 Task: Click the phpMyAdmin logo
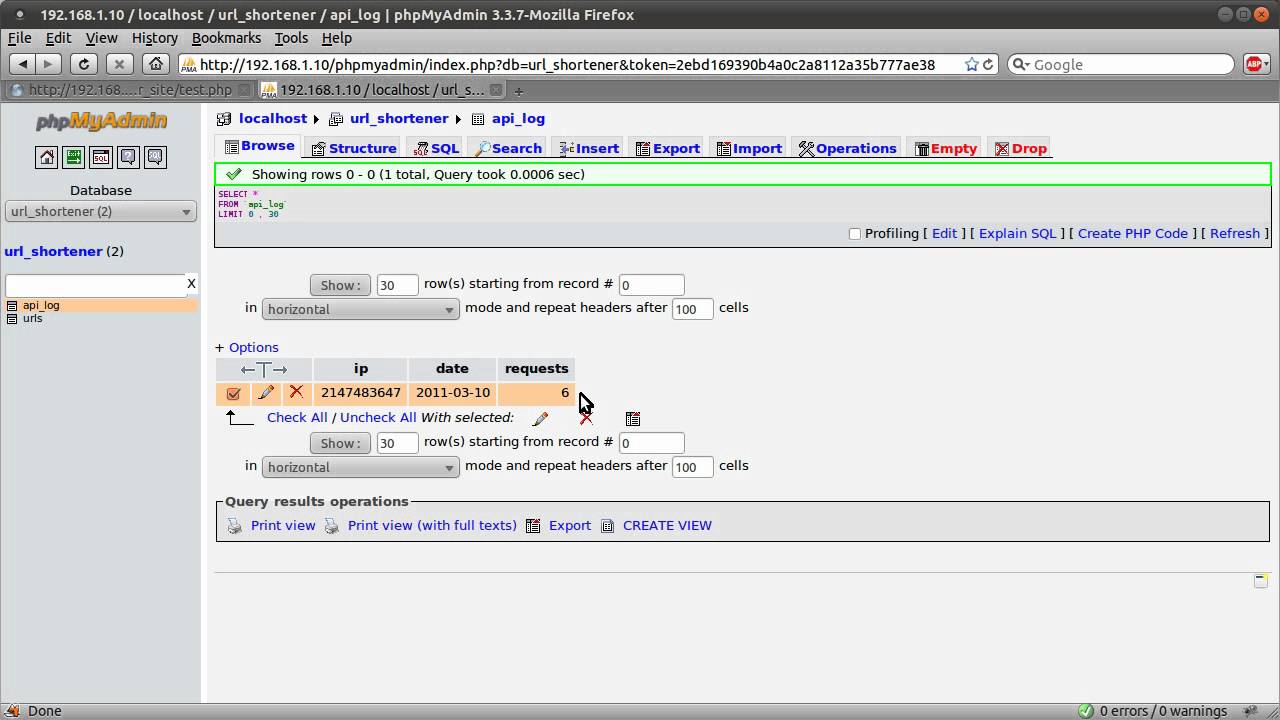[x=101, y=122]
